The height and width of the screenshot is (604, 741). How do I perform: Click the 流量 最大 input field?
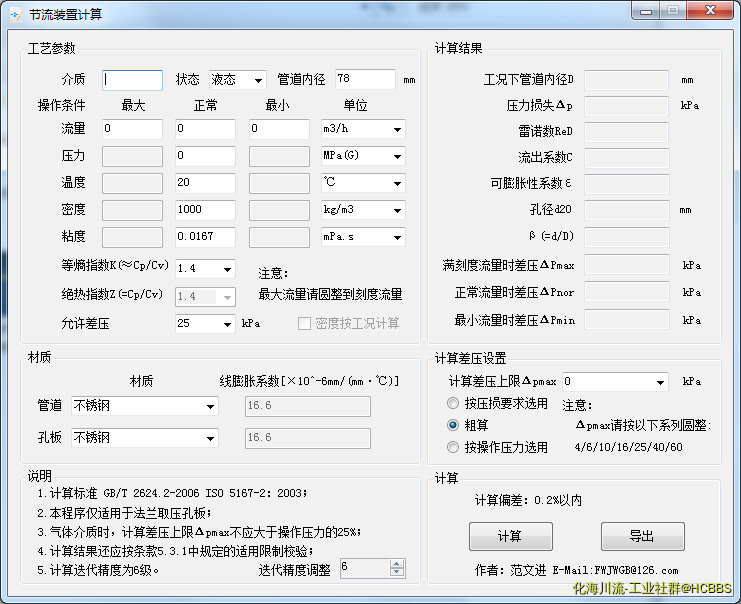(x=132, y=129)
